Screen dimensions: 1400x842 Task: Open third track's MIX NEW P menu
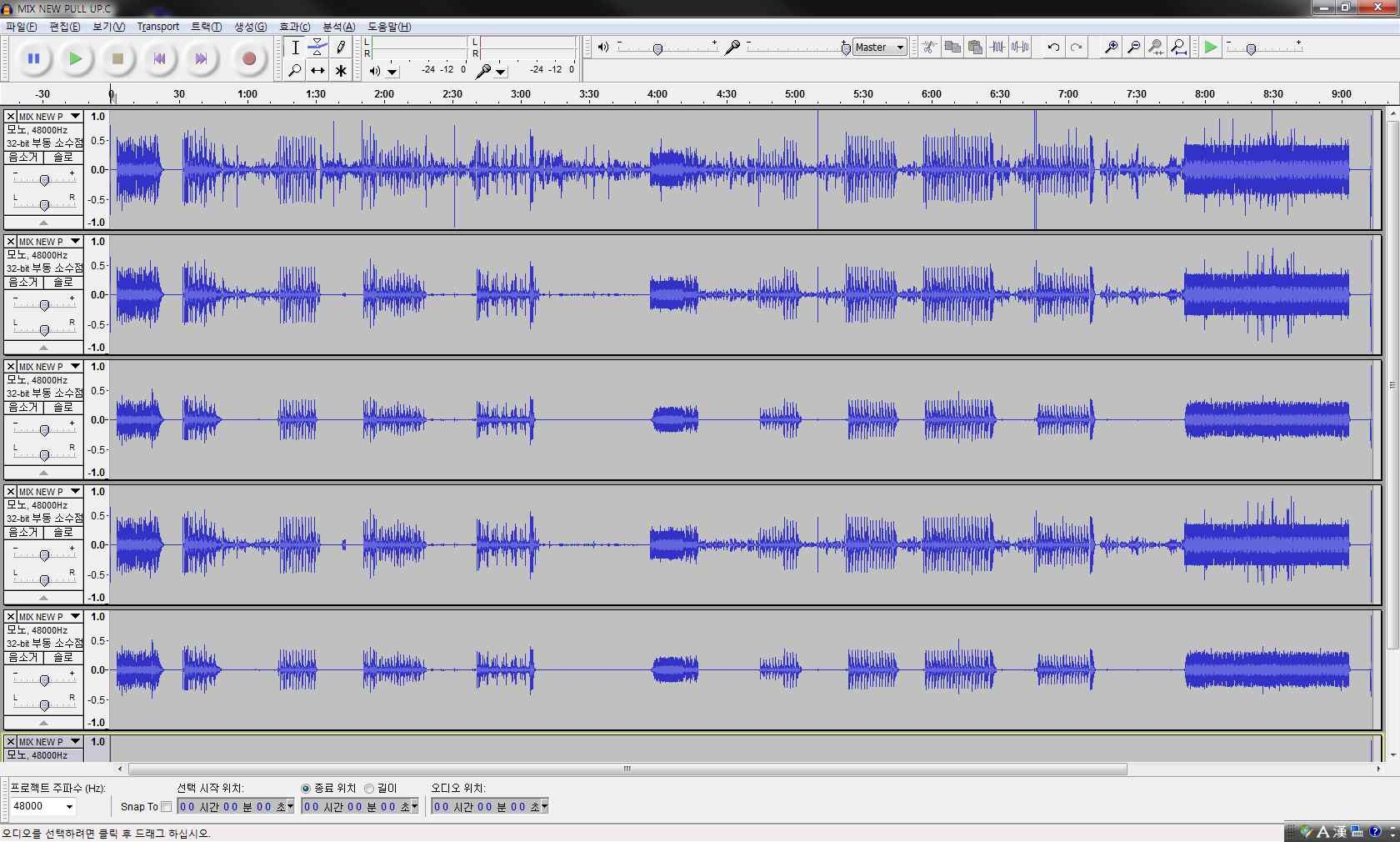click(50, 367)
